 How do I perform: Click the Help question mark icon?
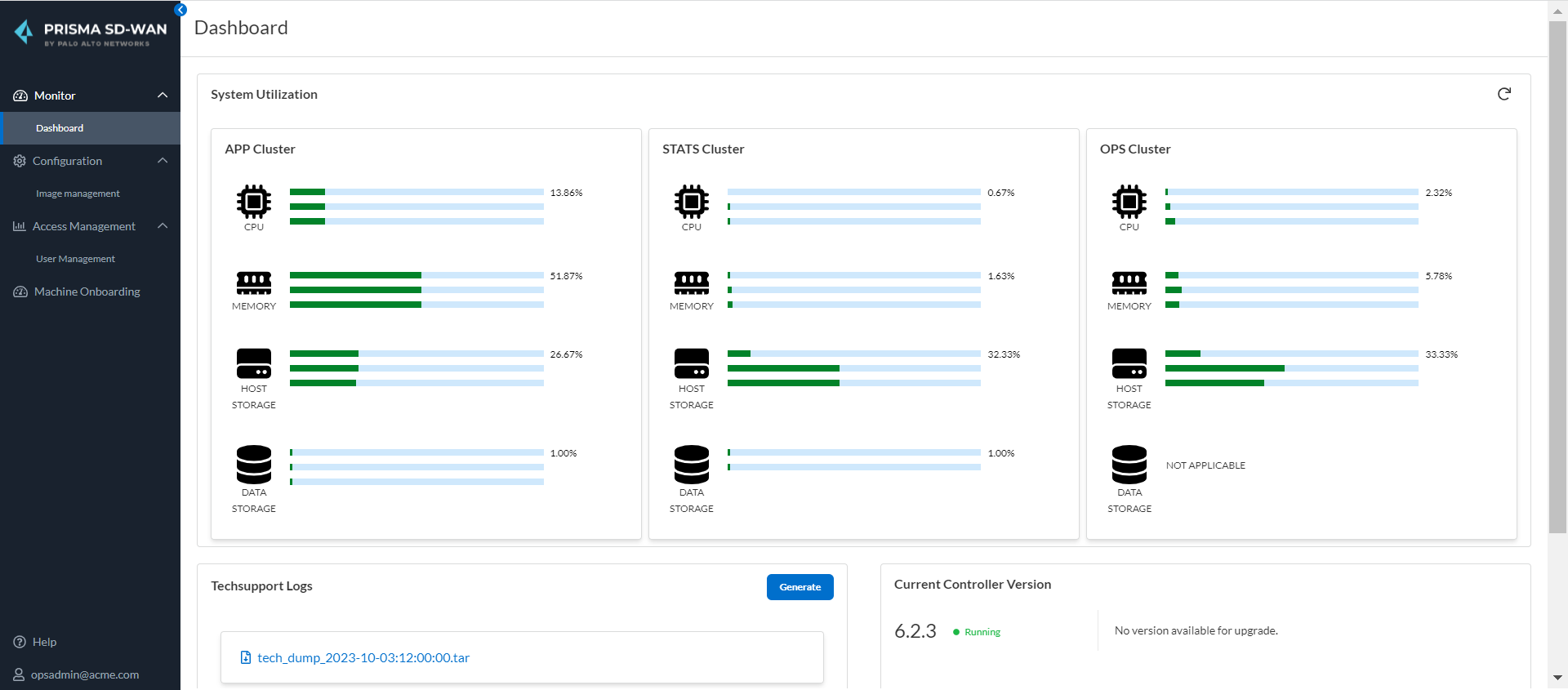tap(20, 642)
